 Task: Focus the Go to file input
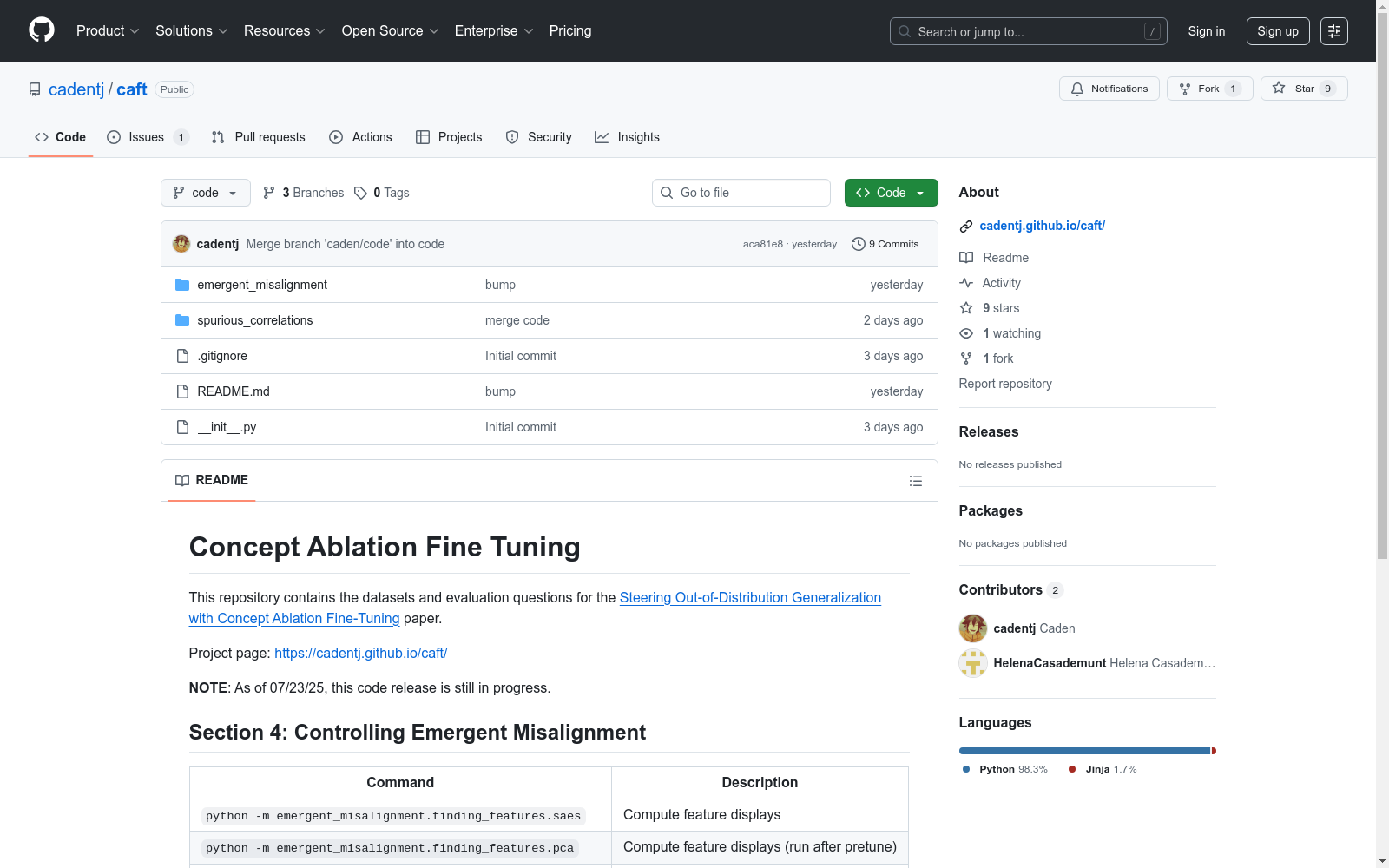click(x=741, y=193)
